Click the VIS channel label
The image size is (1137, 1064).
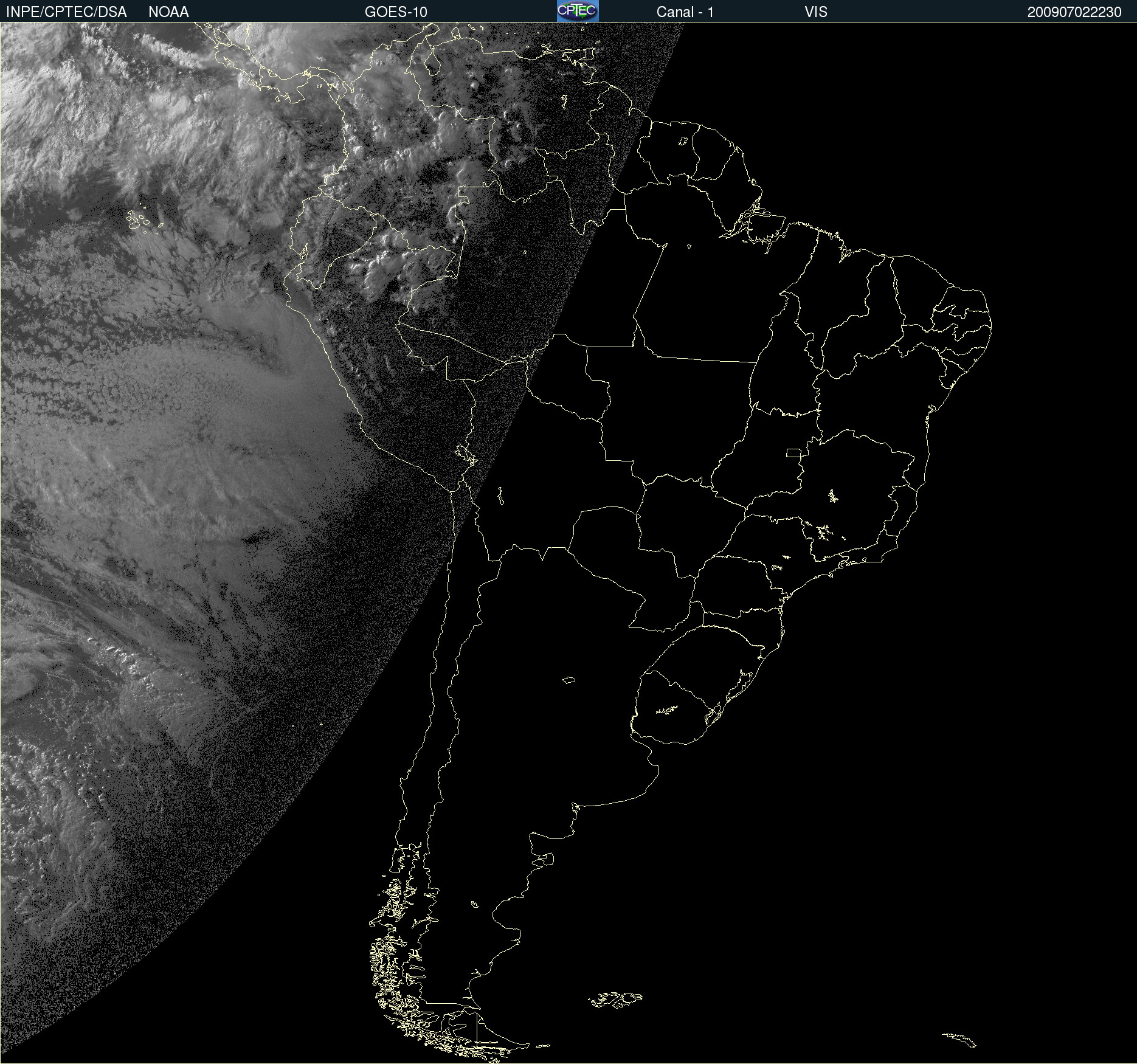816,12
